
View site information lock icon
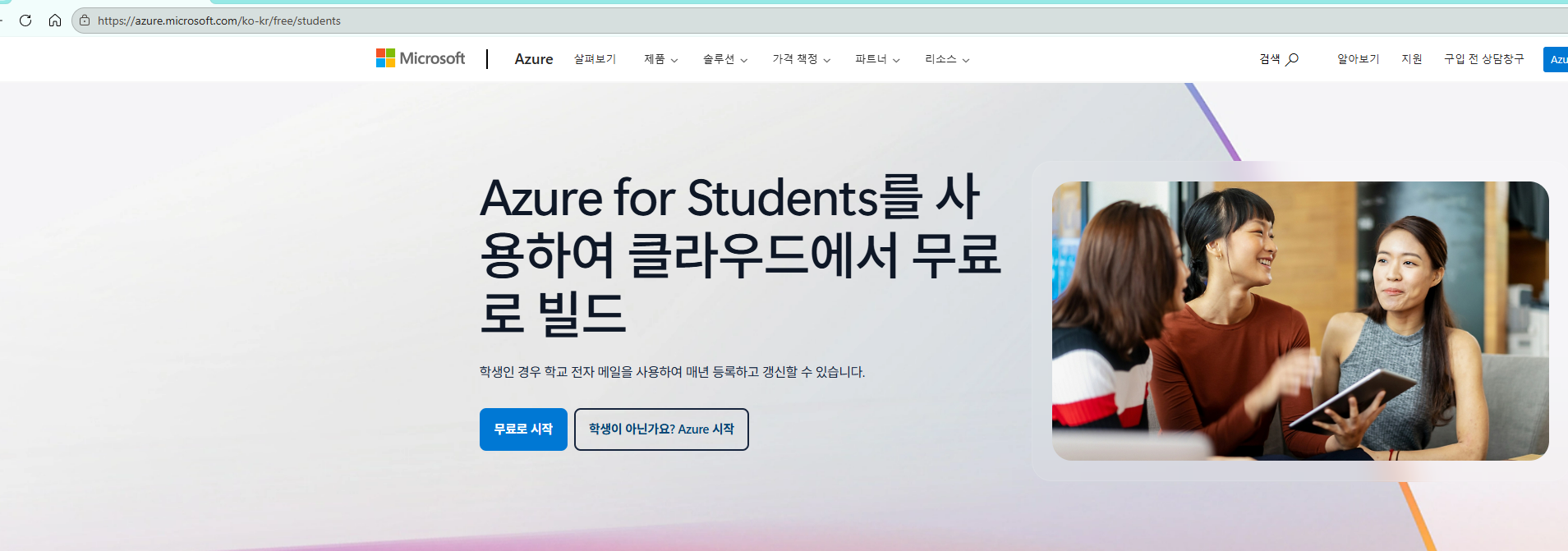tap(85, 21)
